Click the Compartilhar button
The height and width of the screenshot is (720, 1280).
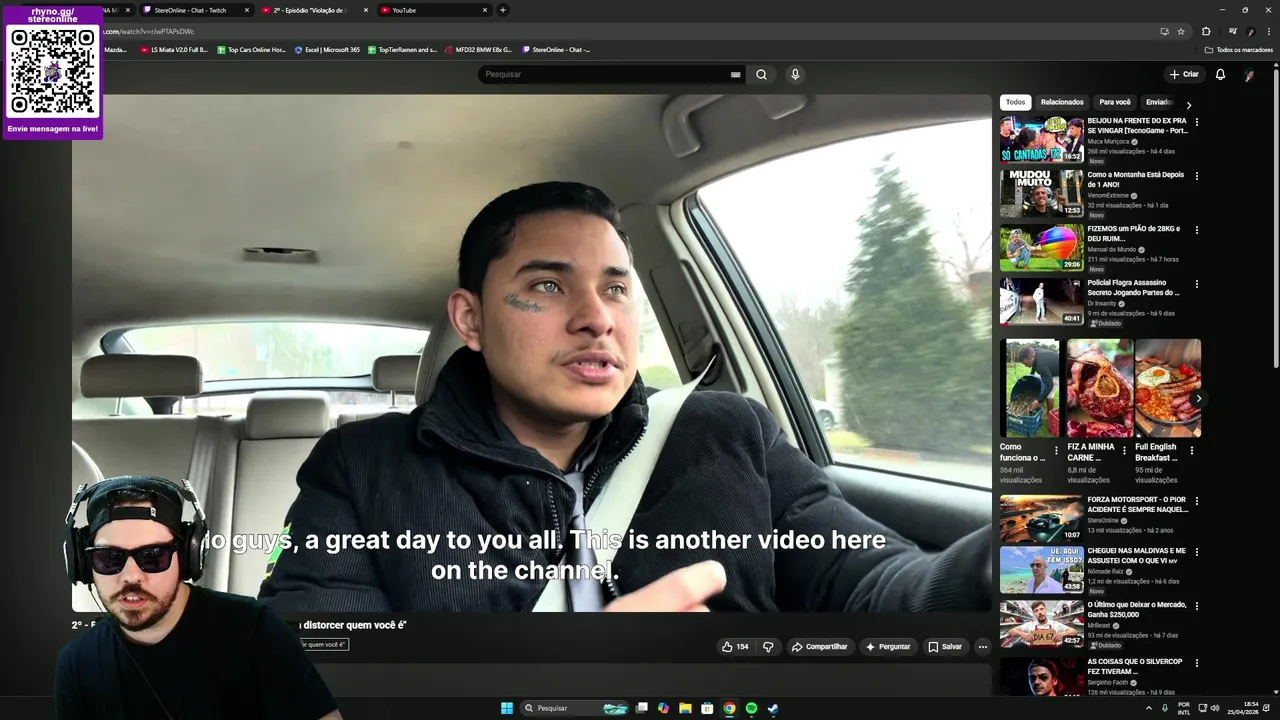819,647
